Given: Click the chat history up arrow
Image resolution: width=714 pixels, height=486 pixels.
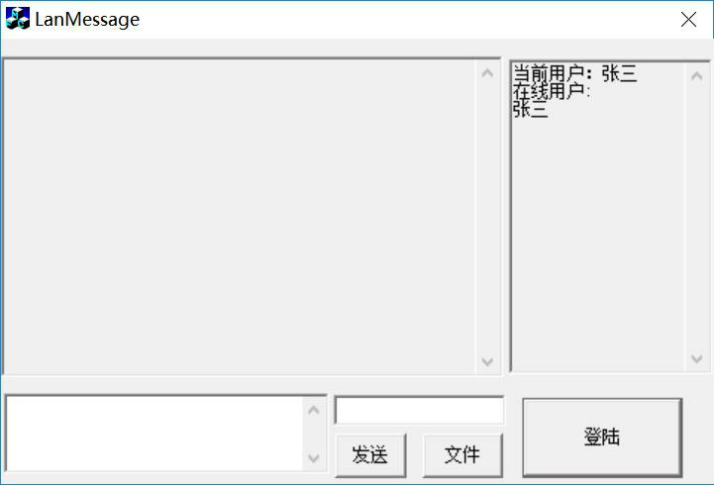Looking at the screenshot, I should click(x=487, y=73).
